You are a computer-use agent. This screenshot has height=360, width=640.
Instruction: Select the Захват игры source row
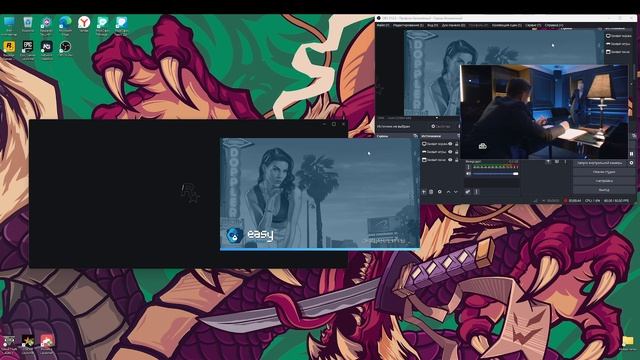tap(440, 152)
